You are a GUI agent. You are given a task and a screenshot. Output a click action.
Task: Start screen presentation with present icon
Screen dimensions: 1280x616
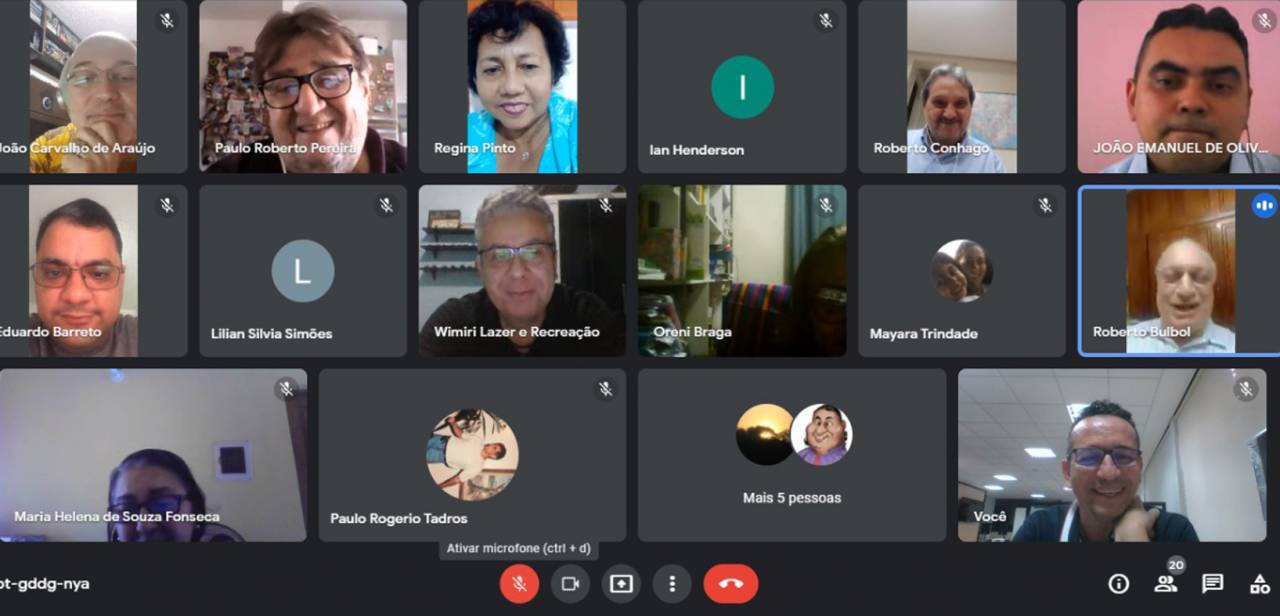coord(621,584)
